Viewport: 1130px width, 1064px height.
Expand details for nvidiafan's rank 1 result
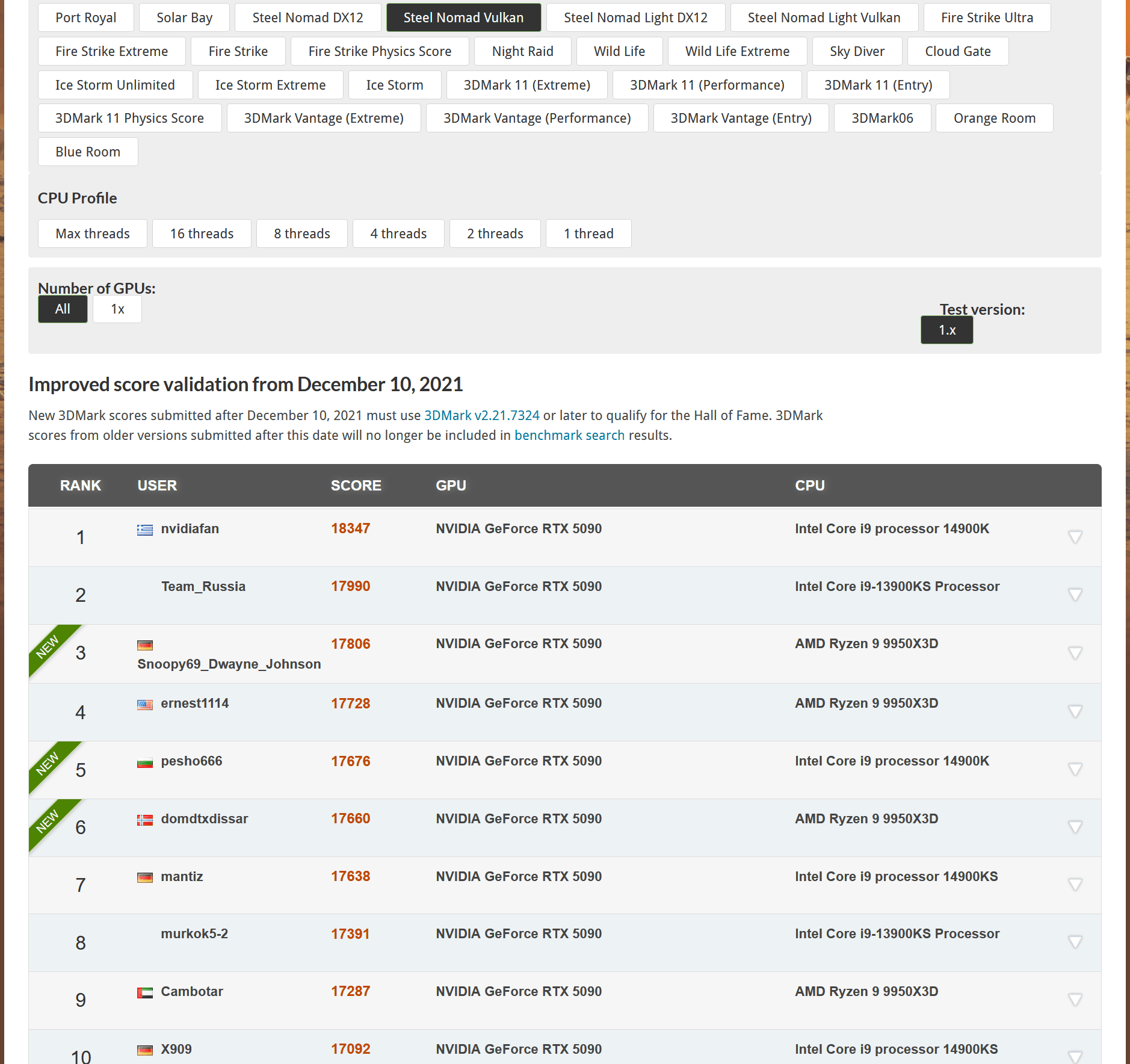click(x=1075, y=537)
